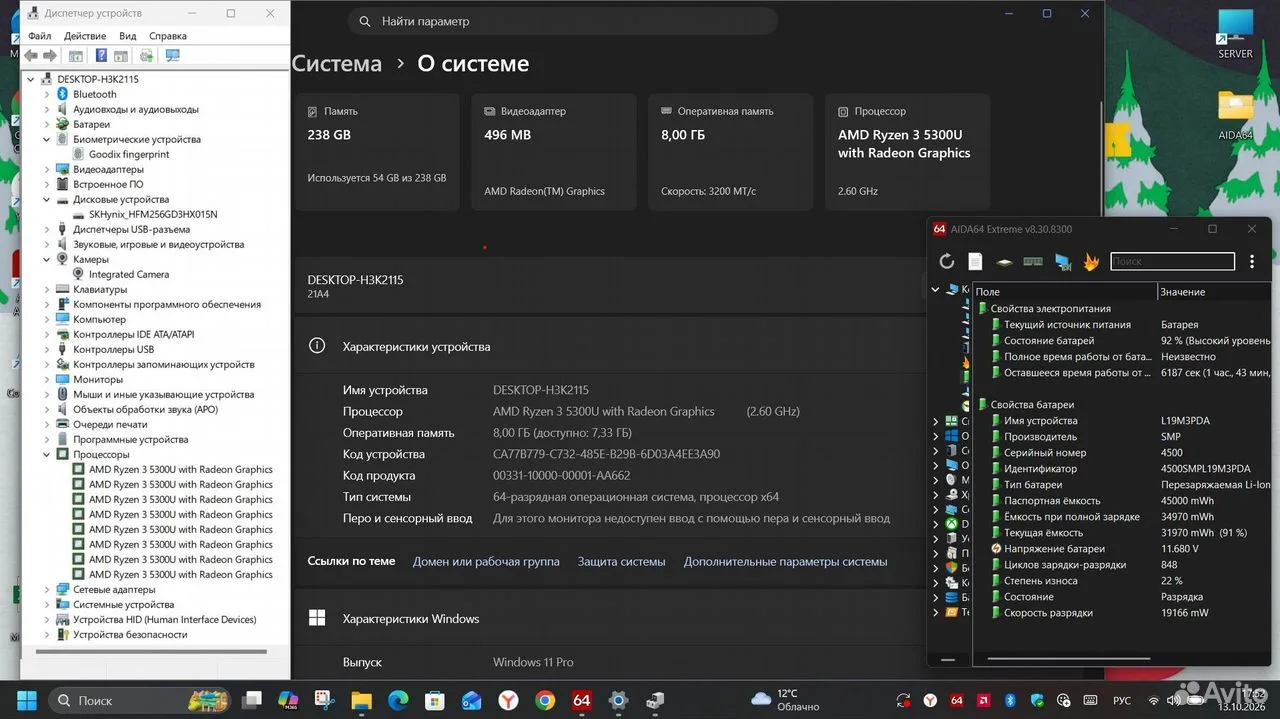Image resolution: width=1280 pixels, height=719 pixels.
Task: Click the action pane icon right of Help
Action: (x=121, y=56)
